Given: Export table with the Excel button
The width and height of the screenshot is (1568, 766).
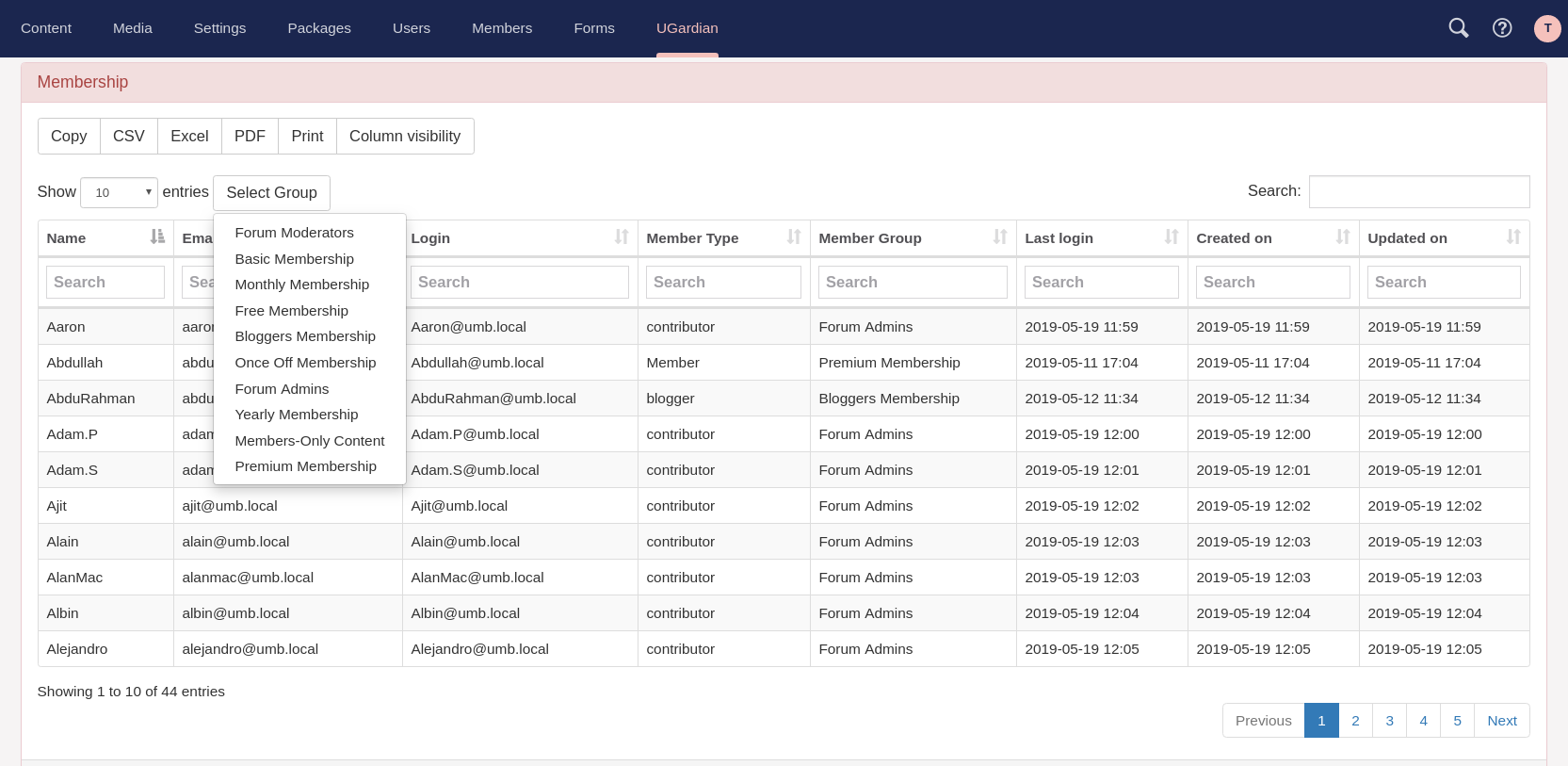Looking at the screenshot, I should (189, 137).
